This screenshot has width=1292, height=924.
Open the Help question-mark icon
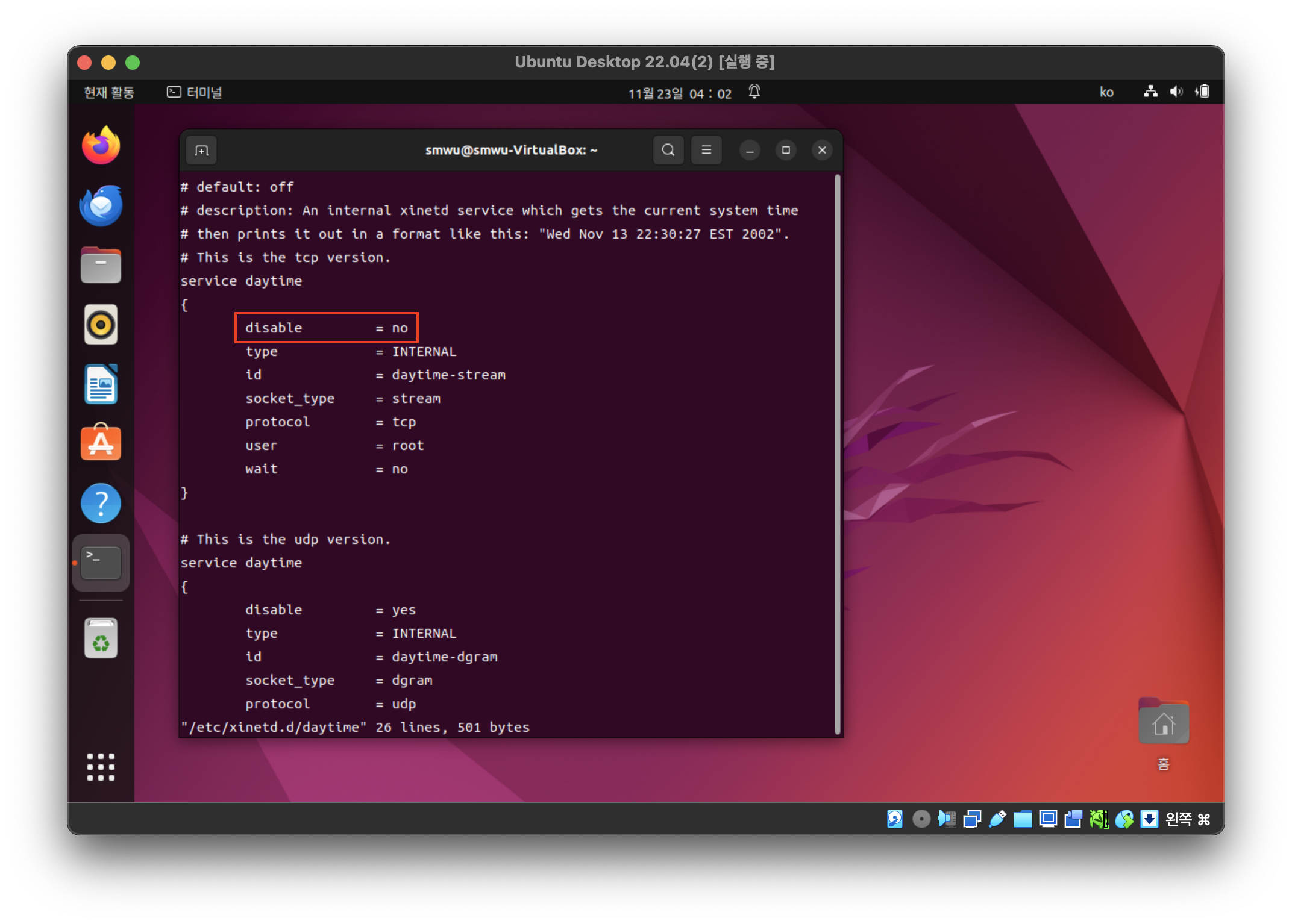coord(101,503)
